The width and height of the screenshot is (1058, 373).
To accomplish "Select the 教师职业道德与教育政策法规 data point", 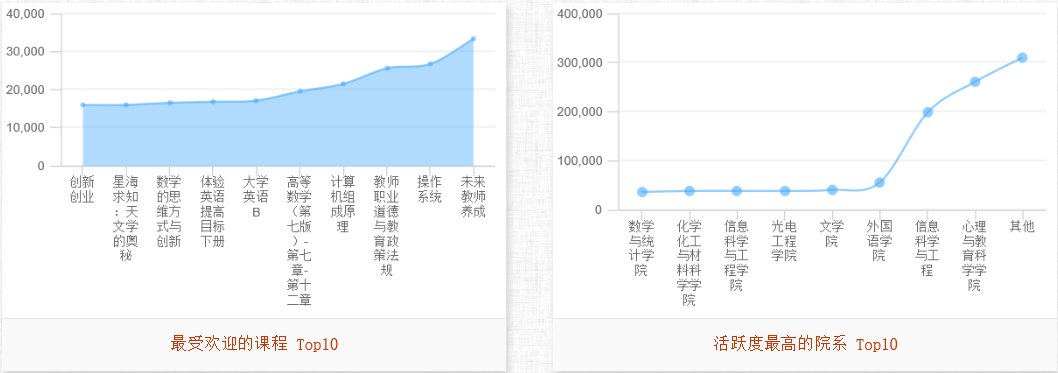I will point(387,68).
